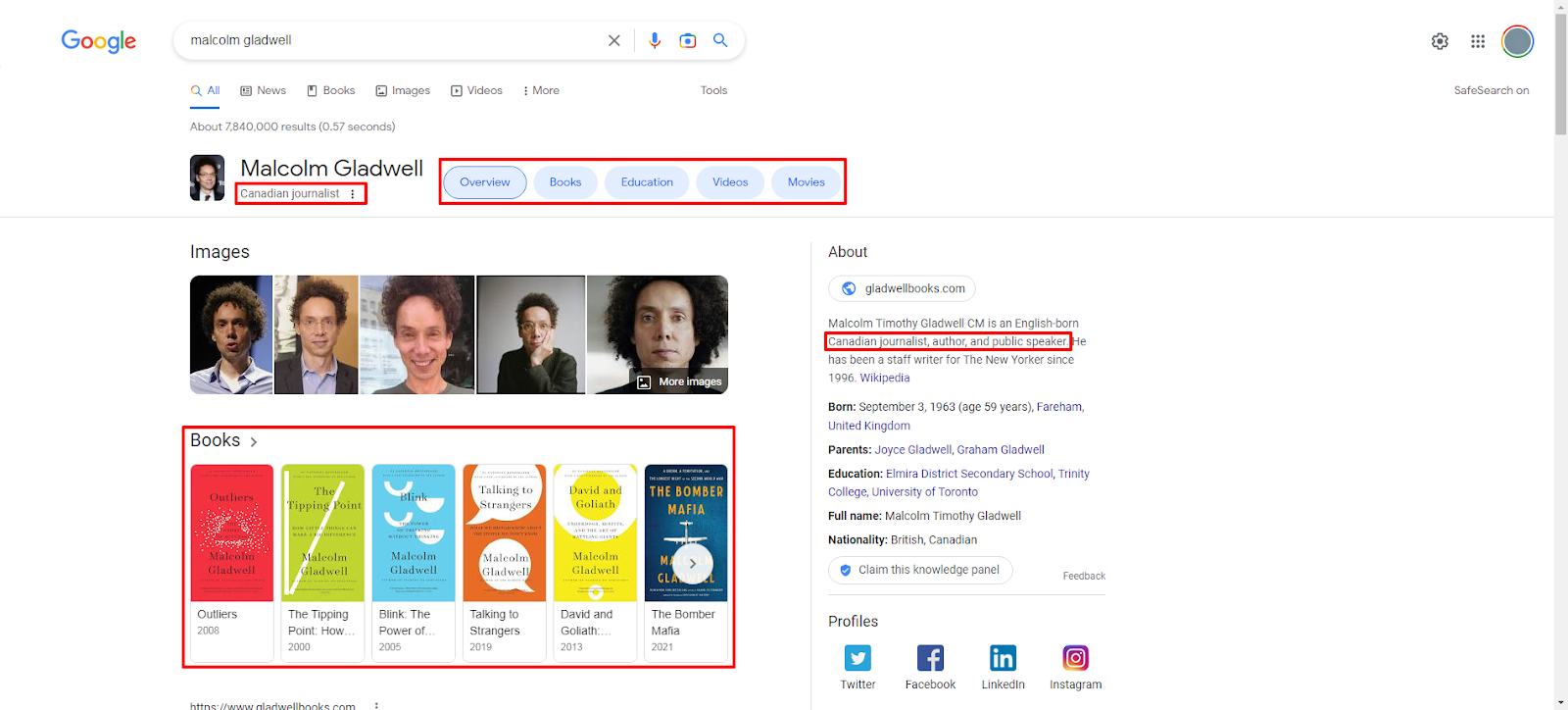The width and height of the screenshot is (1568, 710).
Task: Open the Talking to Strangers book card
Action: tap(504, 563)
